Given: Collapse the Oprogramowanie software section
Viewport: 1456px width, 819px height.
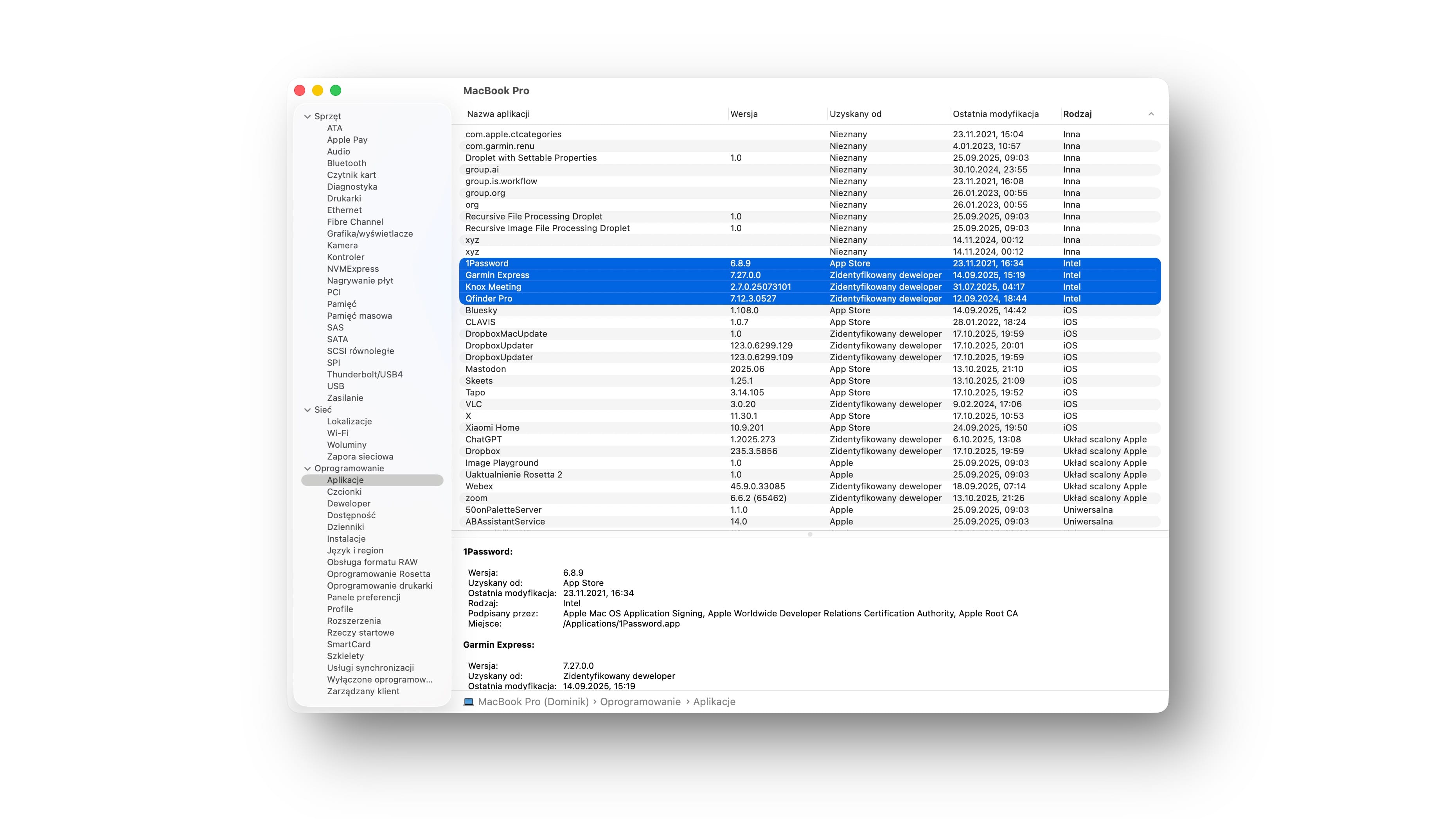Looking at the screenshot, I should pos(307,469).
